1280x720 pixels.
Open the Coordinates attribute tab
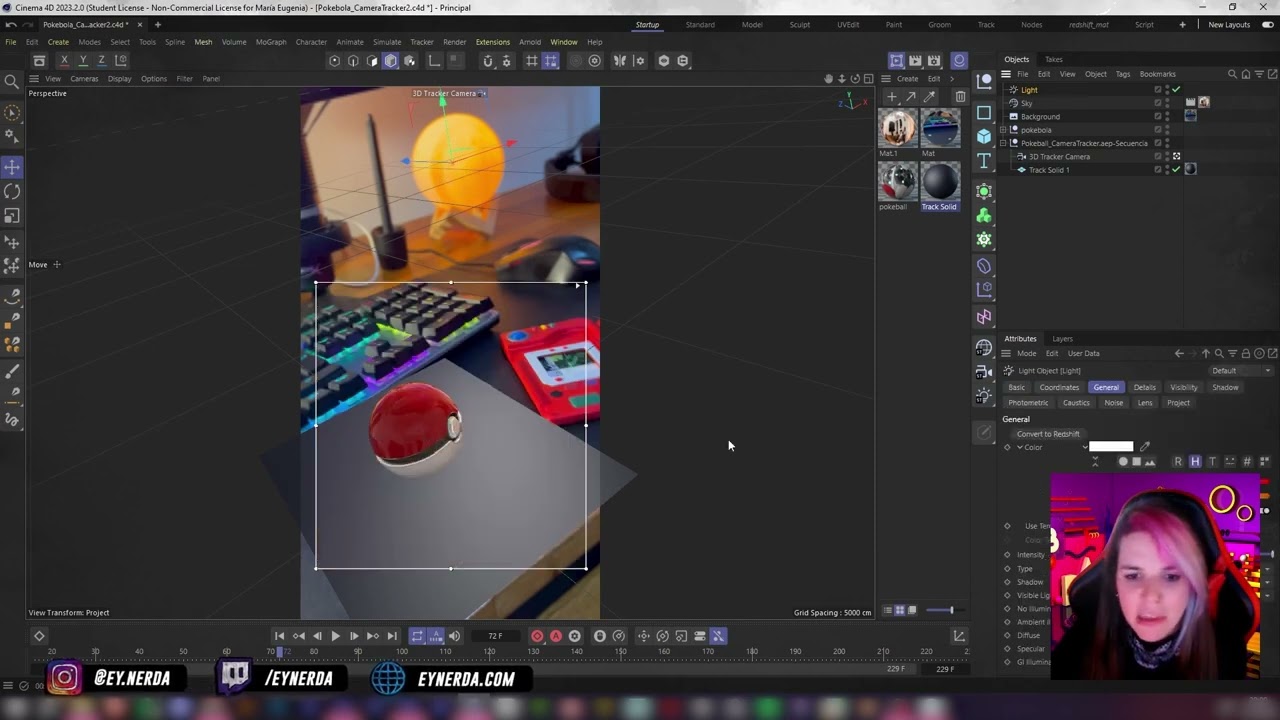coord(1059,387)
